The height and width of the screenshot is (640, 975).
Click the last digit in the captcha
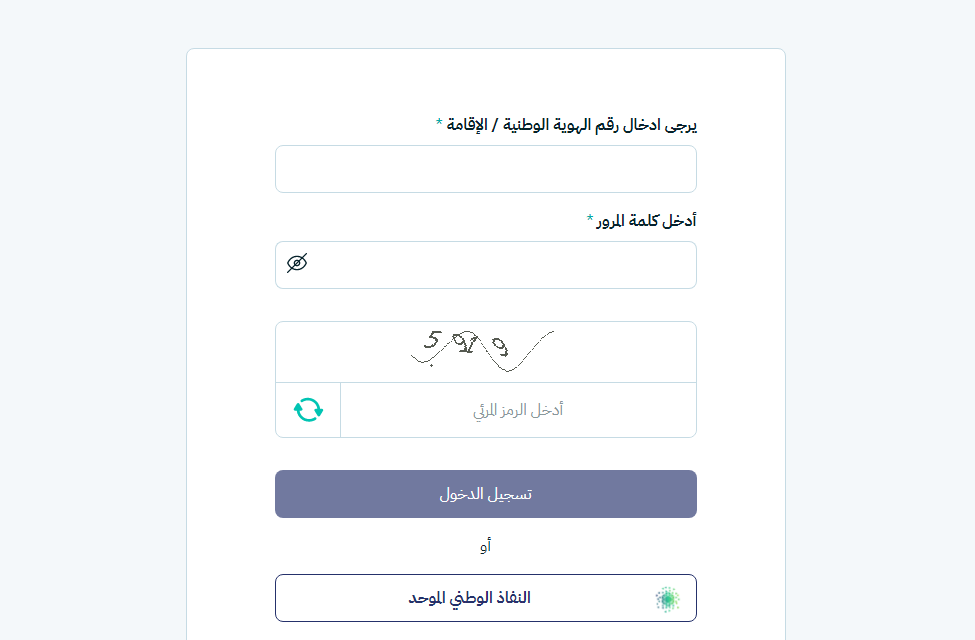click(499, 346)
